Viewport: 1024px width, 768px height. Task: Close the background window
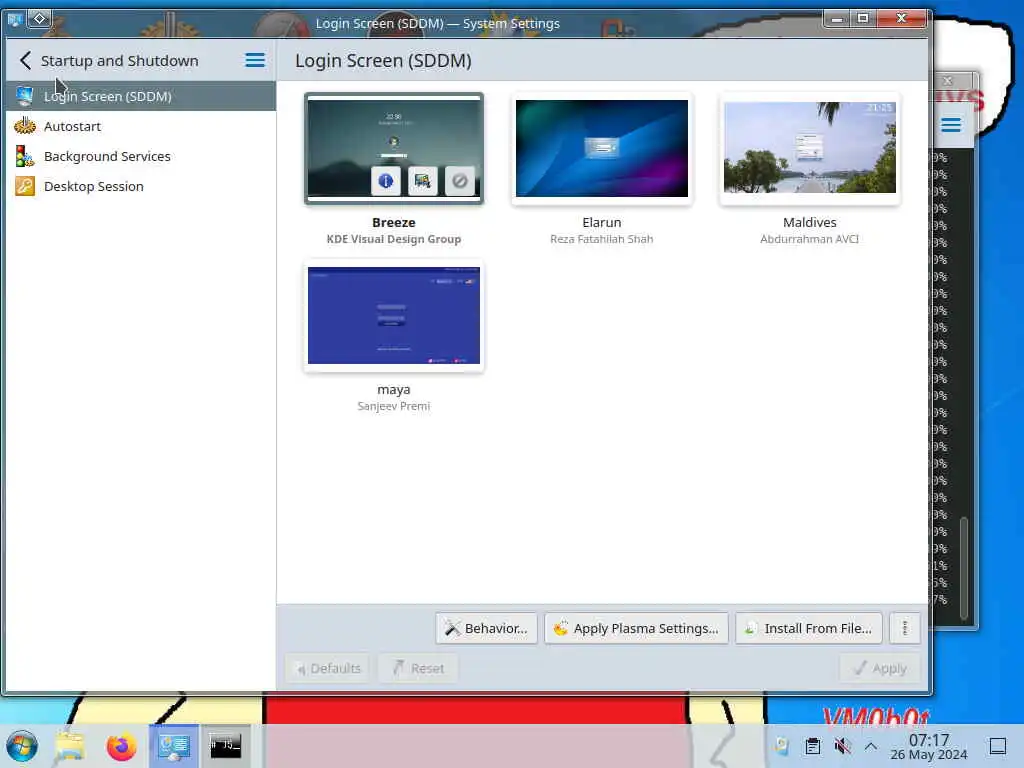(948, 81)
